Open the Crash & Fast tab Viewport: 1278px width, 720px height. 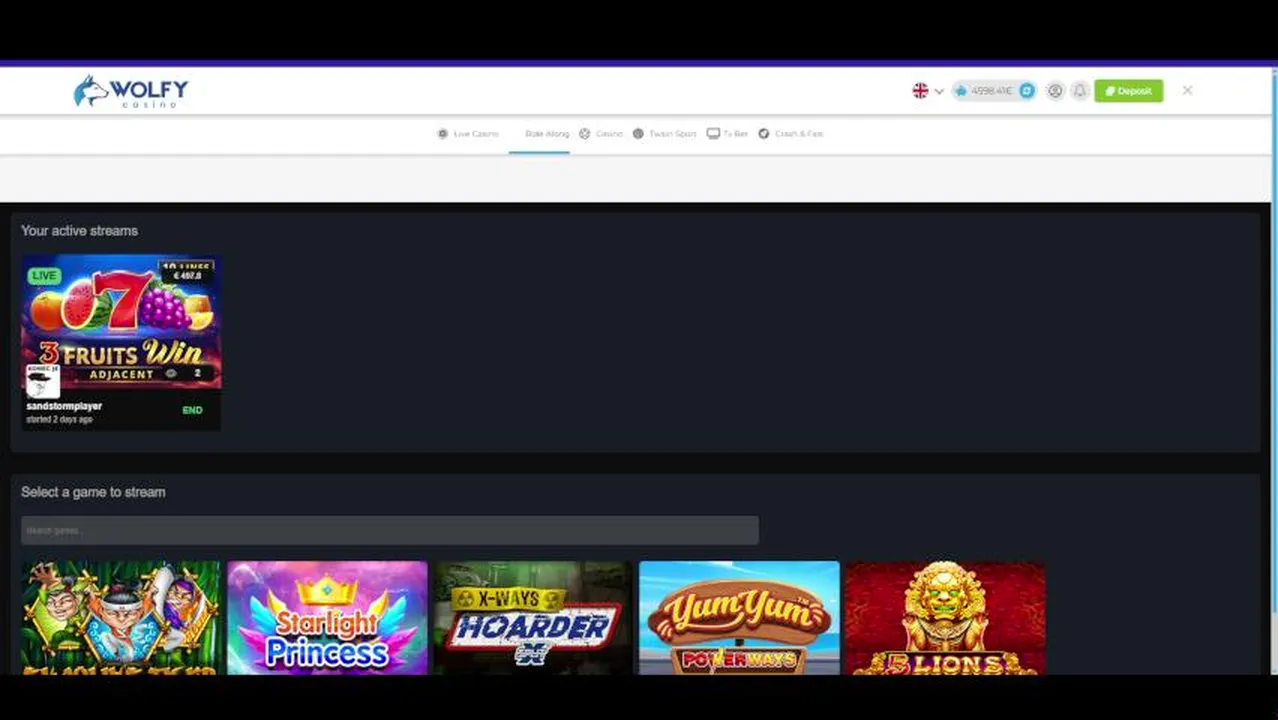(791, 134)
